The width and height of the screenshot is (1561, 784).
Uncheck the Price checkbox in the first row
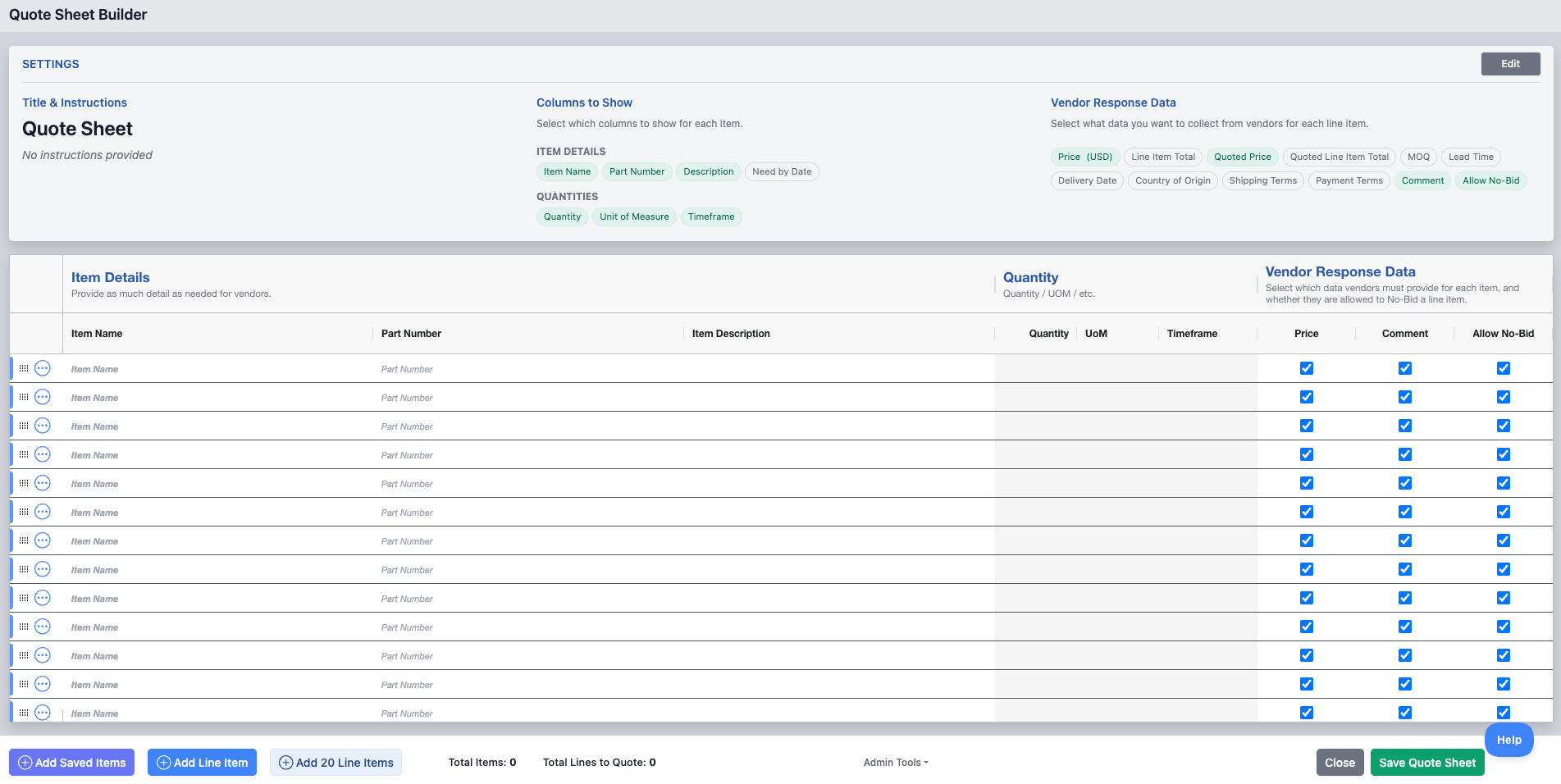click(x=1306, y=368)
